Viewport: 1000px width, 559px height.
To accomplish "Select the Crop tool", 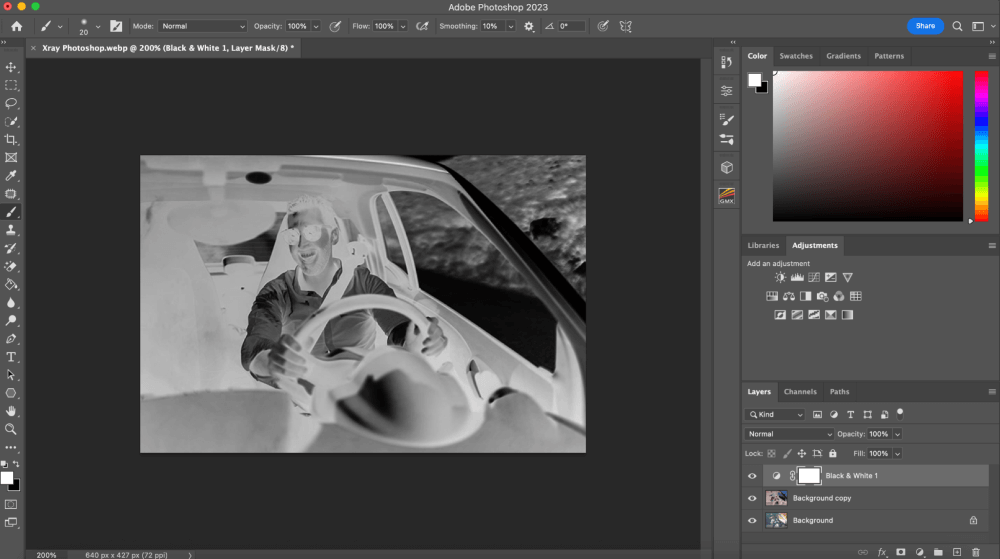I will point(12,140).
